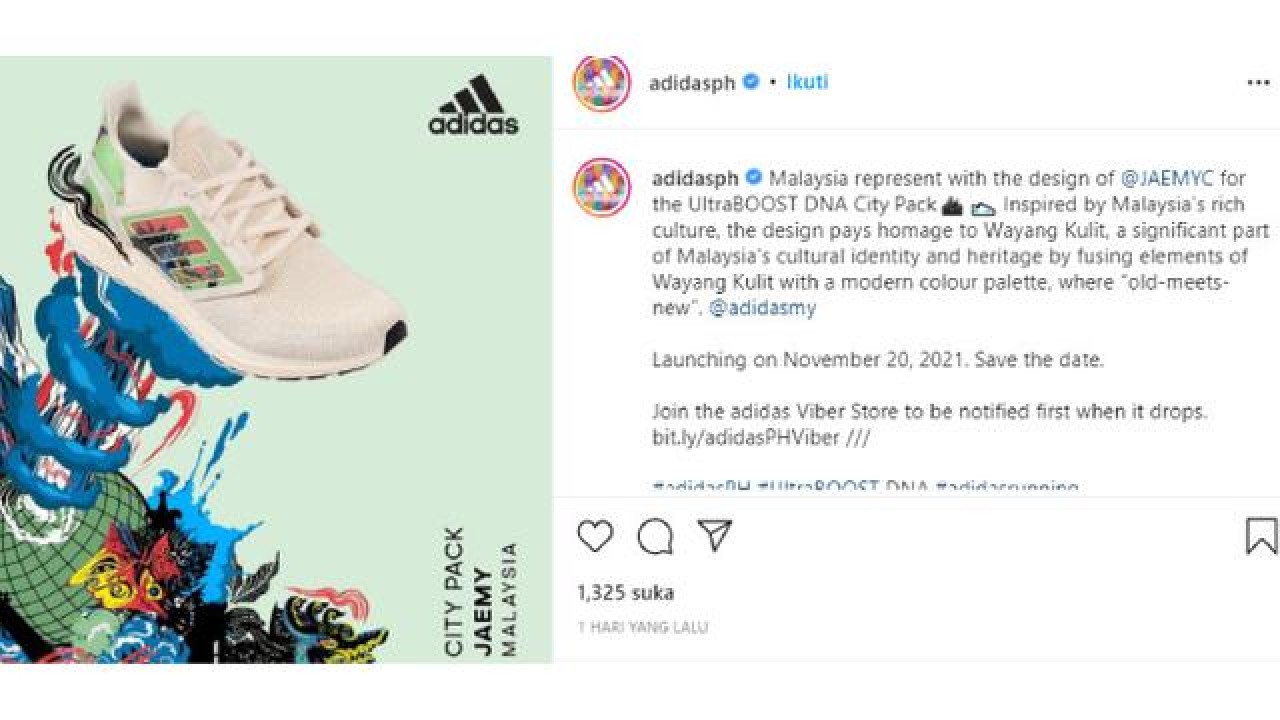Screen dimensions: 1280x720
Task: Follow the account via the Ikuti link
Action: click(808, 82)
